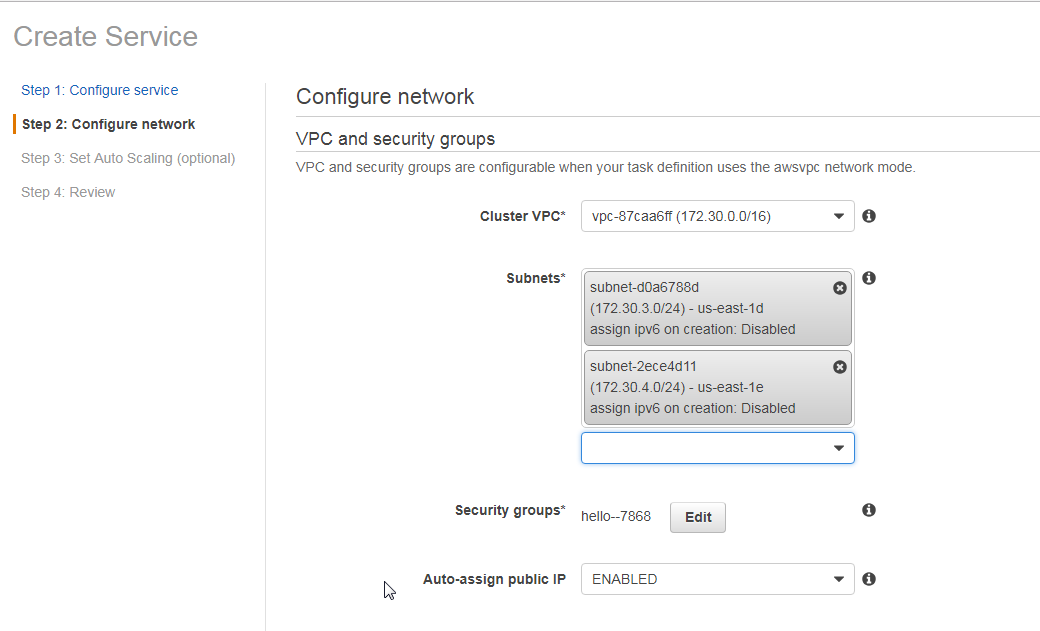Remove subnet-2ece4d11 from selected subnets
The height and width of the screenshot is (631, 1040).
point(840,367)
